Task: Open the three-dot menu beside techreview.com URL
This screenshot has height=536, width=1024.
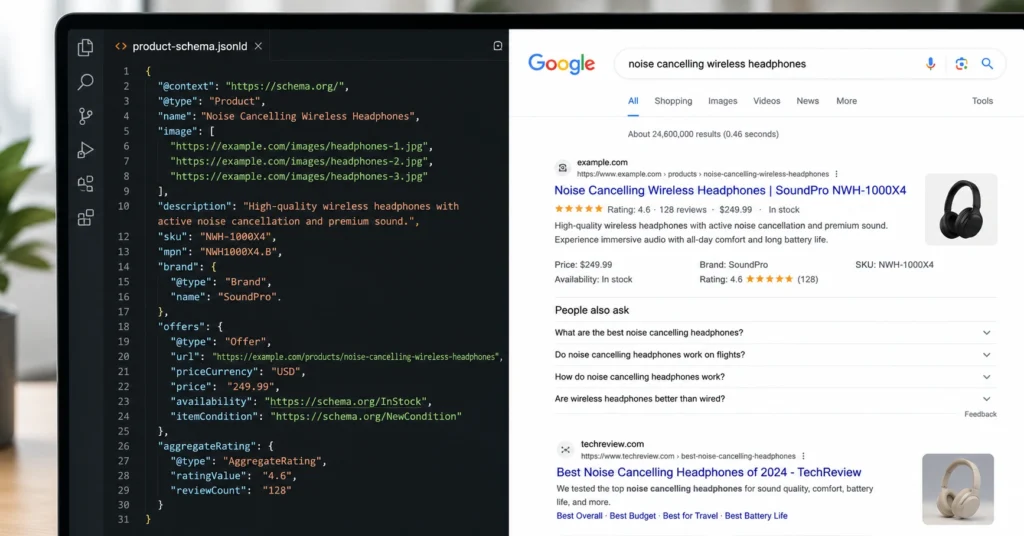Action: point(803,456)
